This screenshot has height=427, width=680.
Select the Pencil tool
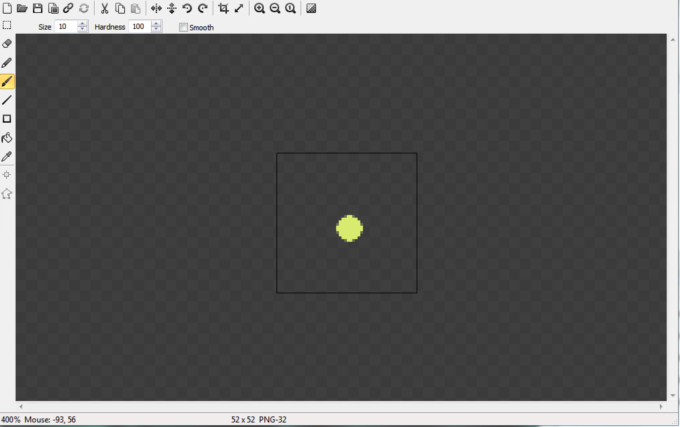pyautogui.click(x=7, y=63)
